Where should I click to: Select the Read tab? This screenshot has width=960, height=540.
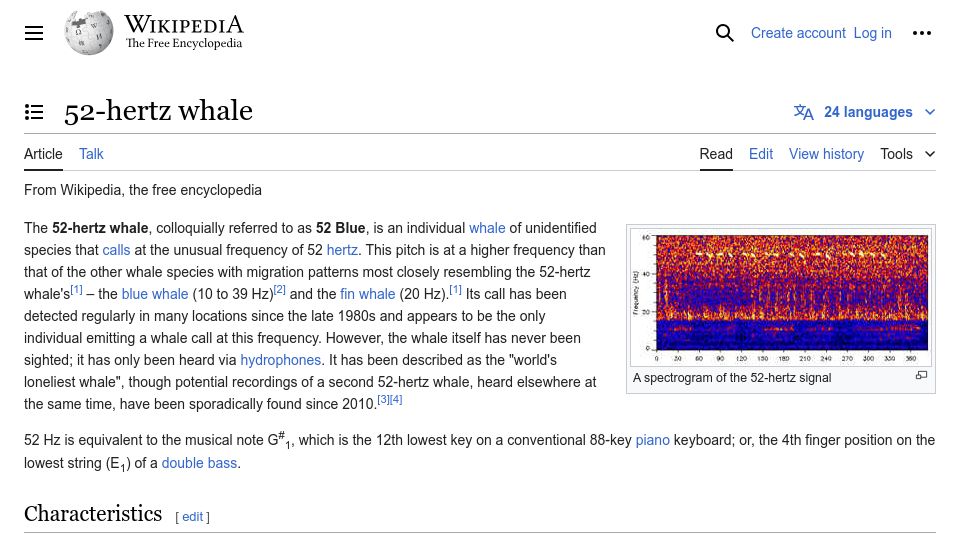click(x=716, y=154)
